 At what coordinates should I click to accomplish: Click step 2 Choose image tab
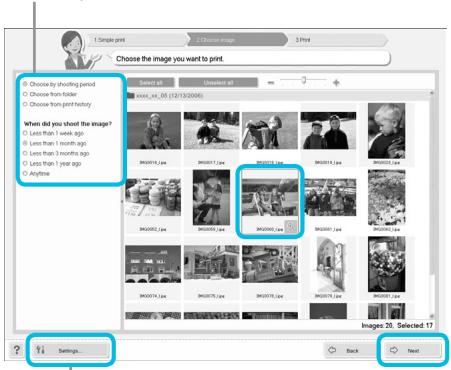pos(237,40)
